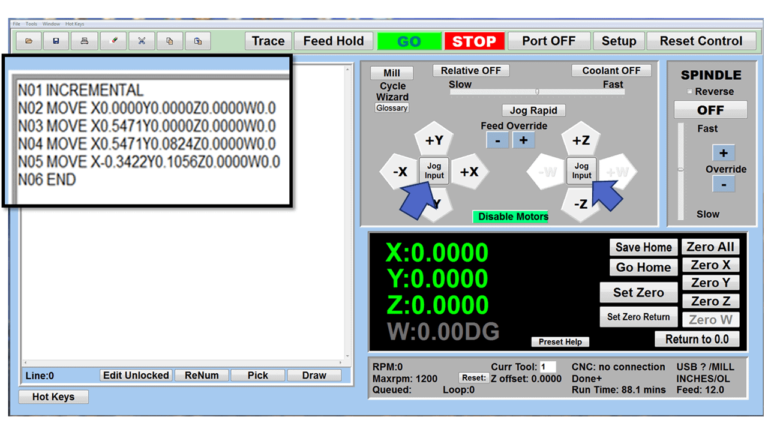Viewport: 768px width, 432px height.
Task: Open the Tools menu
Action: (x=32, y=23)
